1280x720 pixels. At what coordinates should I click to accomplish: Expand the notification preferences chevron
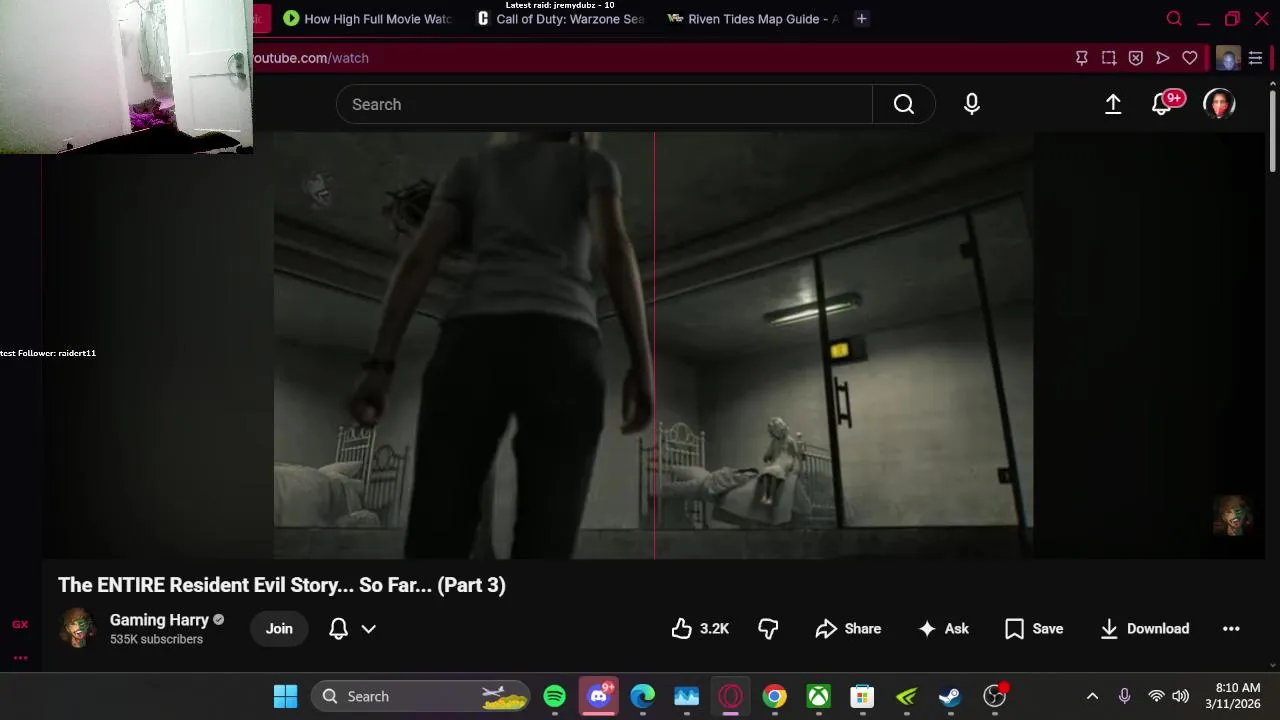[368, 628]
